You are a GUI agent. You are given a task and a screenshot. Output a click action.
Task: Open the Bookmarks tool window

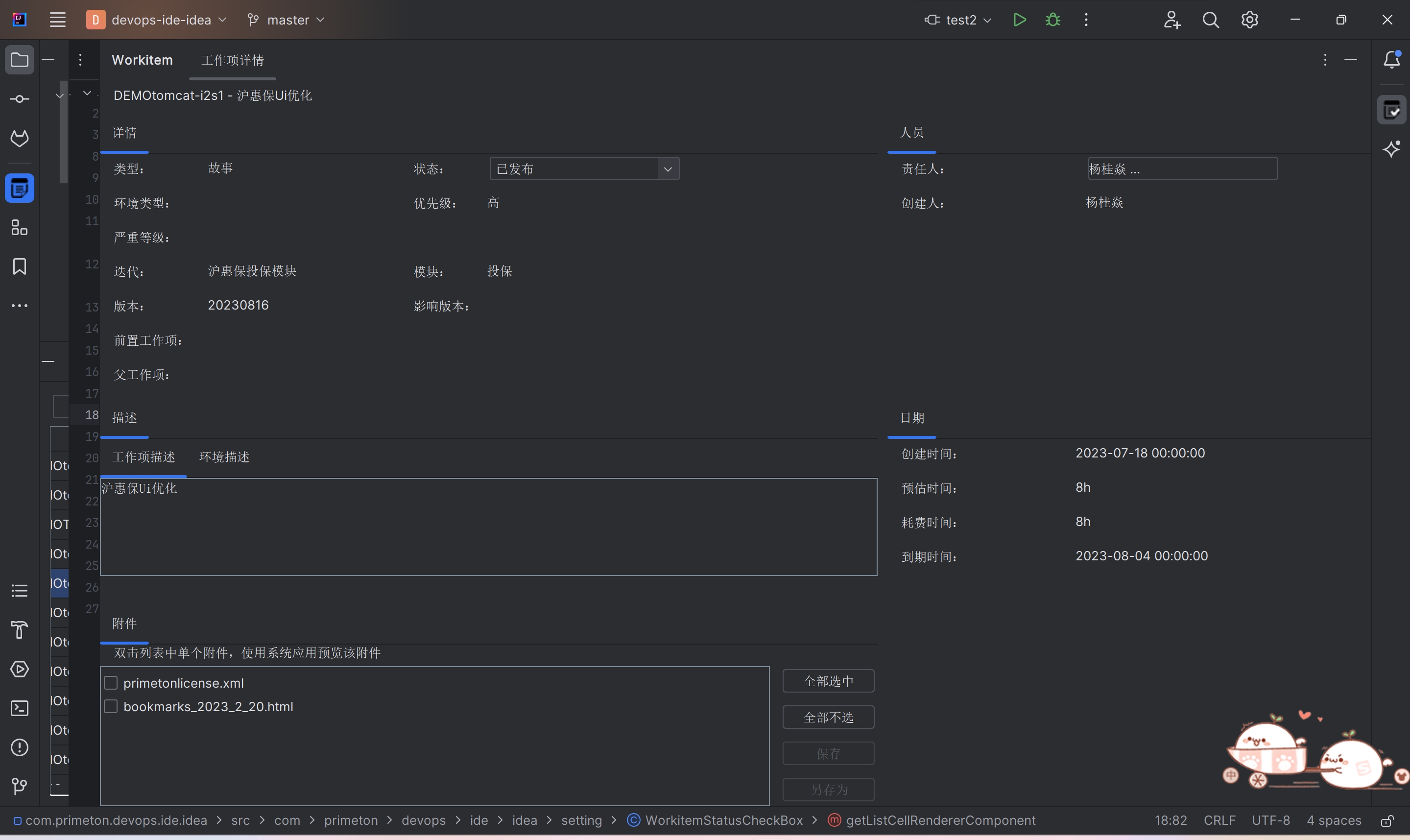coord(19,266)
